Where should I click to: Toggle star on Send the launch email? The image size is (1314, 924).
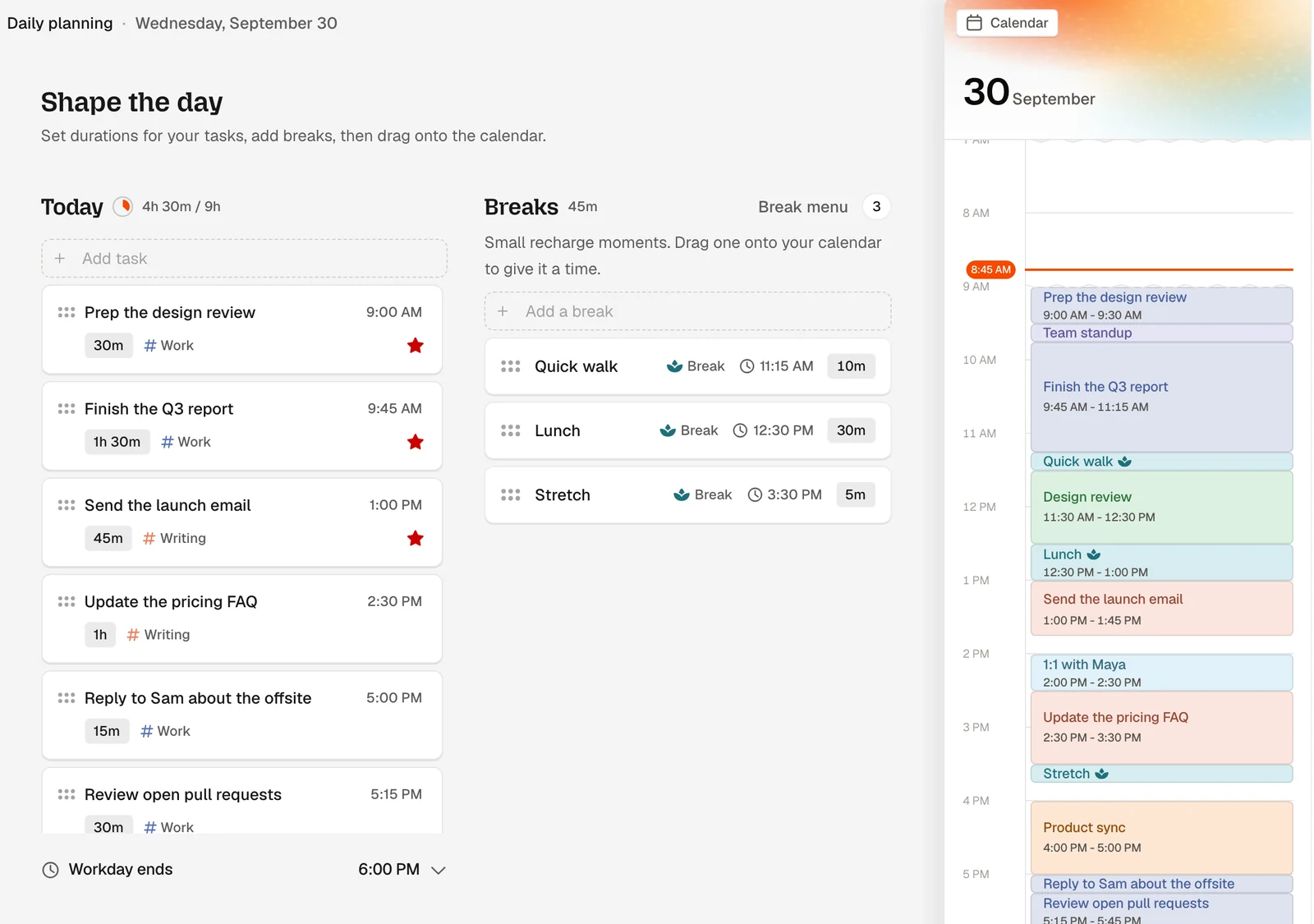tap(416, 539)
